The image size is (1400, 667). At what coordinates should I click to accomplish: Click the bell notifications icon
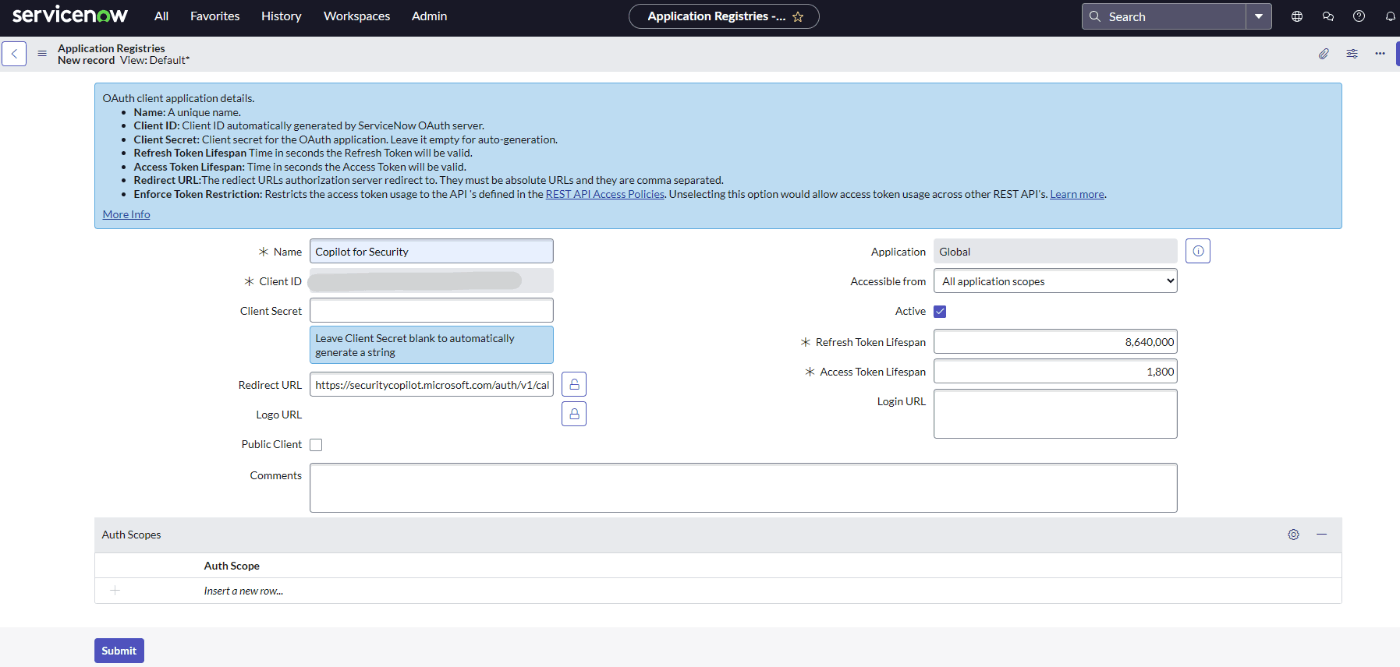pyautogui.click(x=1389, y=16)
